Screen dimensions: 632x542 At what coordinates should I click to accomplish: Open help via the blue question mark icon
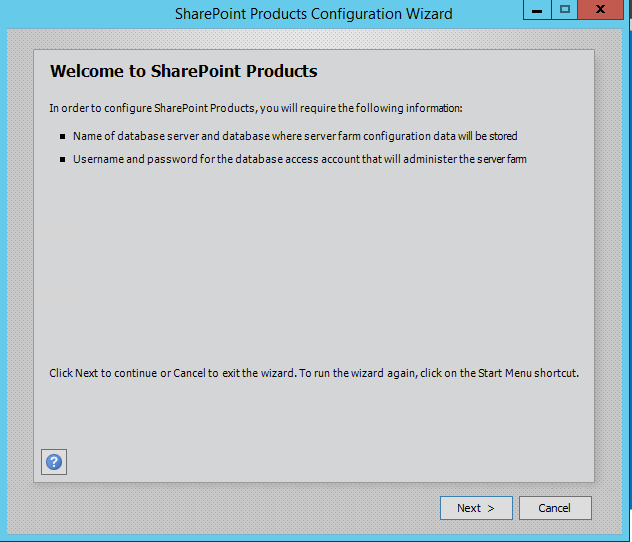54,462
